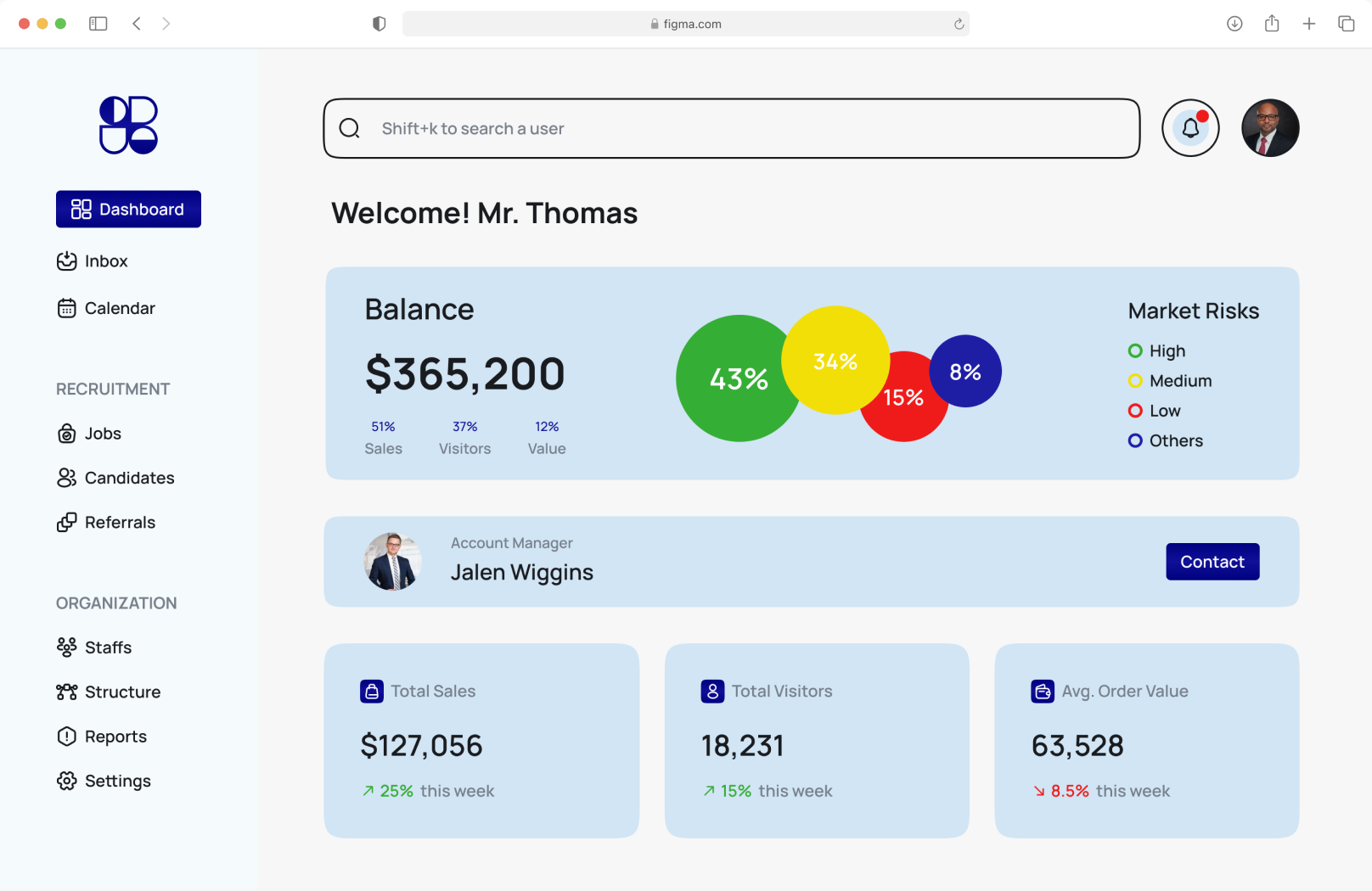The width and height of the screenshot is (1372, 891).
Task: Focus the user search field
Action: [732, 128]
